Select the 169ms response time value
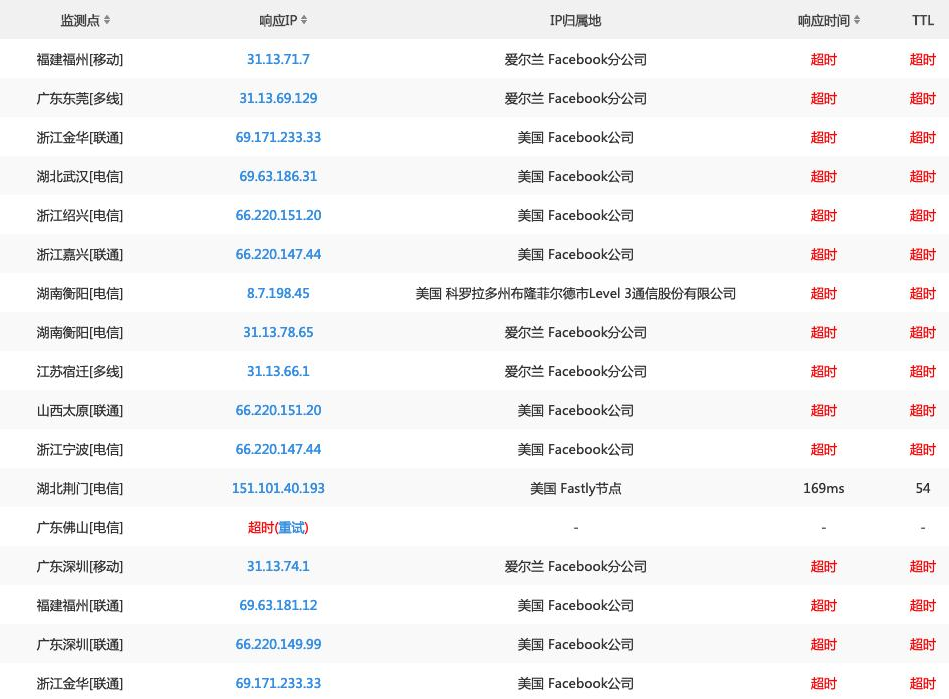This screenshot has width=949, height=699. tap(823, 488)
